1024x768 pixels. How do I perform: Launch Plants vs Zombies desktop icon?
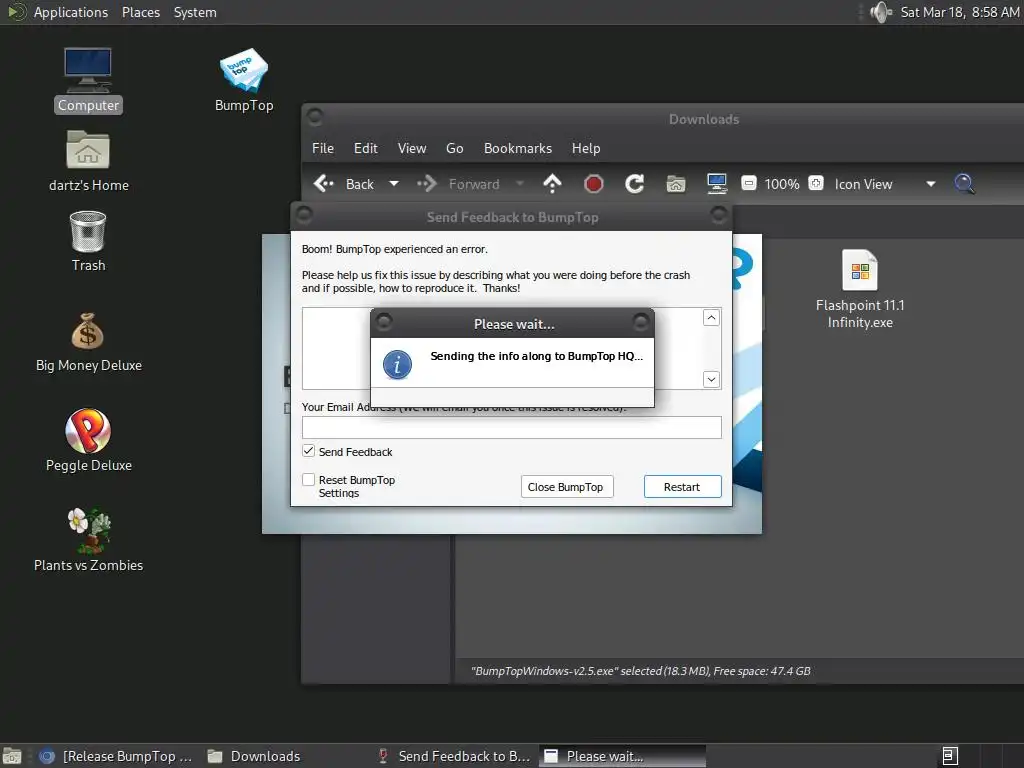88,541
